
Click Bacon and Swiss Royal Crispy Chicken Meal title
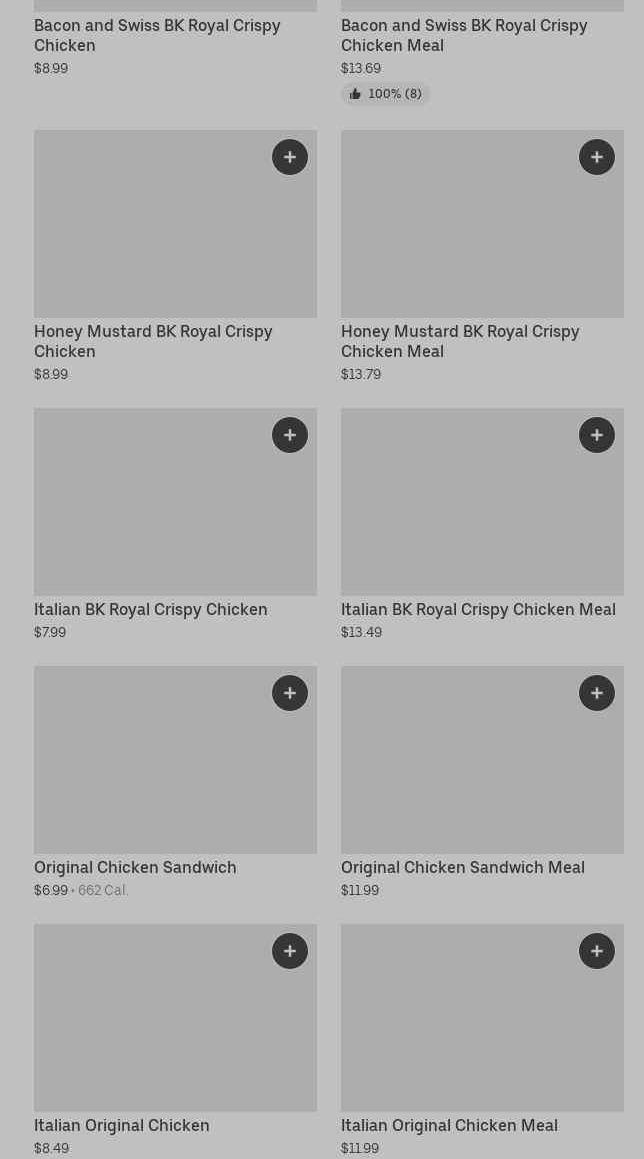tap(464, 35)
